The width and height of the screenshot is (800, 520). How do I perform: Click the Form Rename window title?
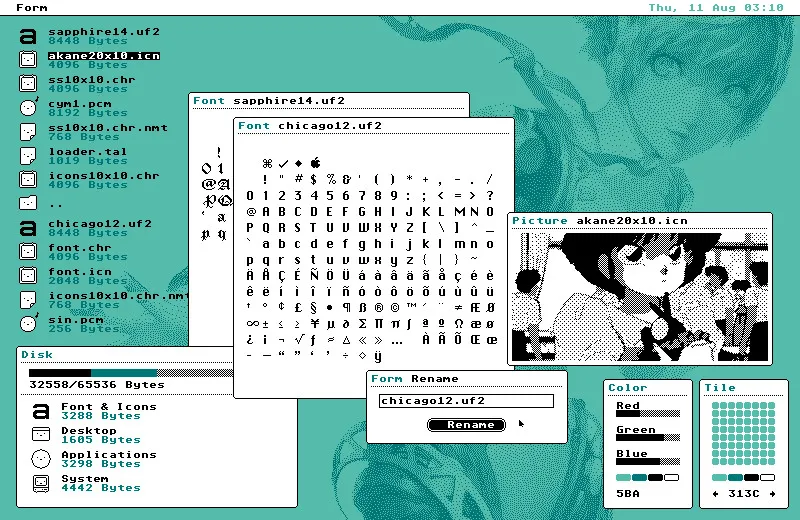pos(415,379)
